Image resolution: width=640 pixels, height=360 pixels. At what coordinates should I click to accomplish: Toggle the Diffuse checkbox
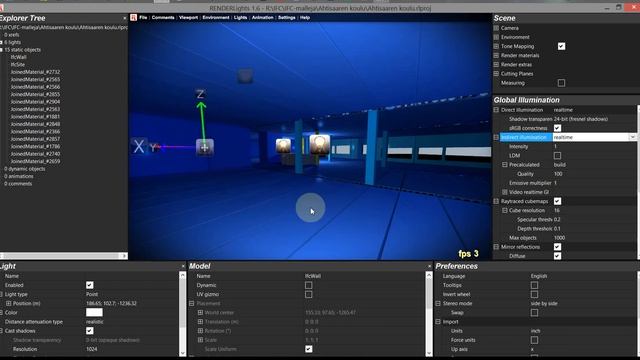point(557,256)
